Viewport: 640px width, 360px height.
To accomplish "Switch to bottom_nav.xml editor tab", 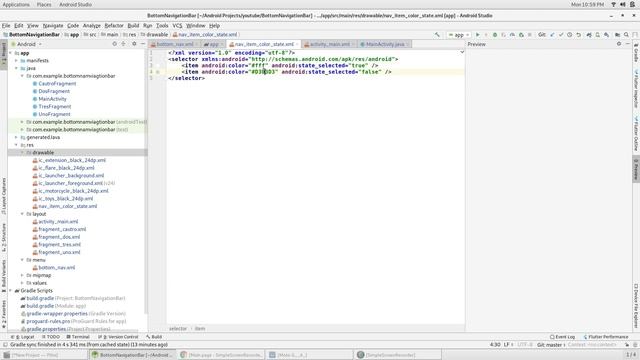I will click(x=175, y=44).
